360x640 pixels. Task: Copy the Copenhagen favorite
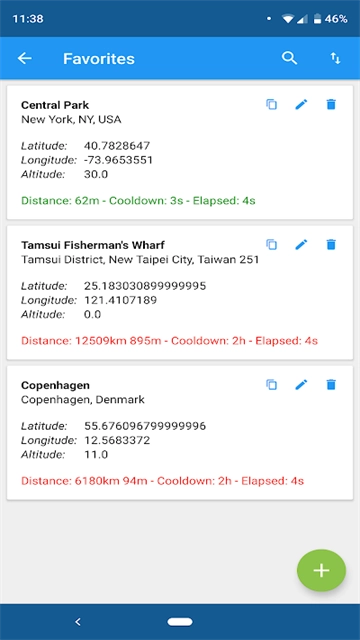pos(271,384)
